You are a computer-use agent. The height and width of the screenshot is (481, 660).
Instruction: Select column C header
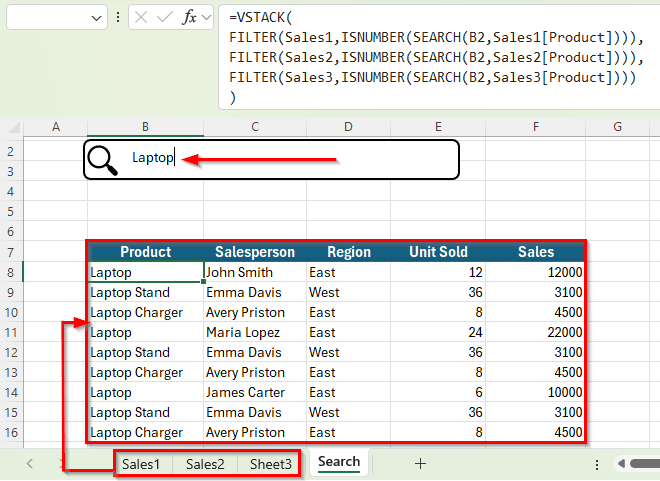(x=255, y=127)
